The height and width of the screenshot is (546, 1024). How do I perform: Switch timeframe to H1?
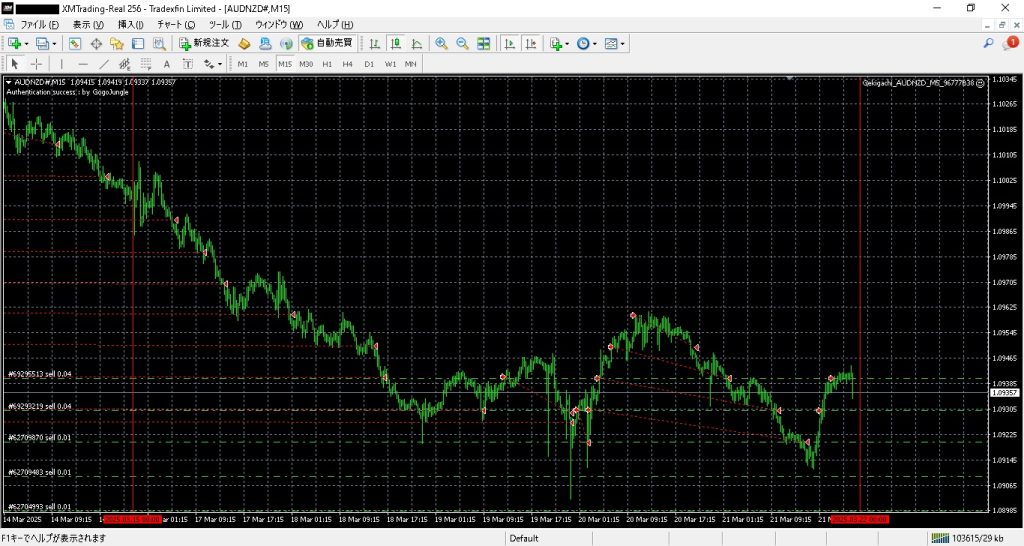pos(327,64)
